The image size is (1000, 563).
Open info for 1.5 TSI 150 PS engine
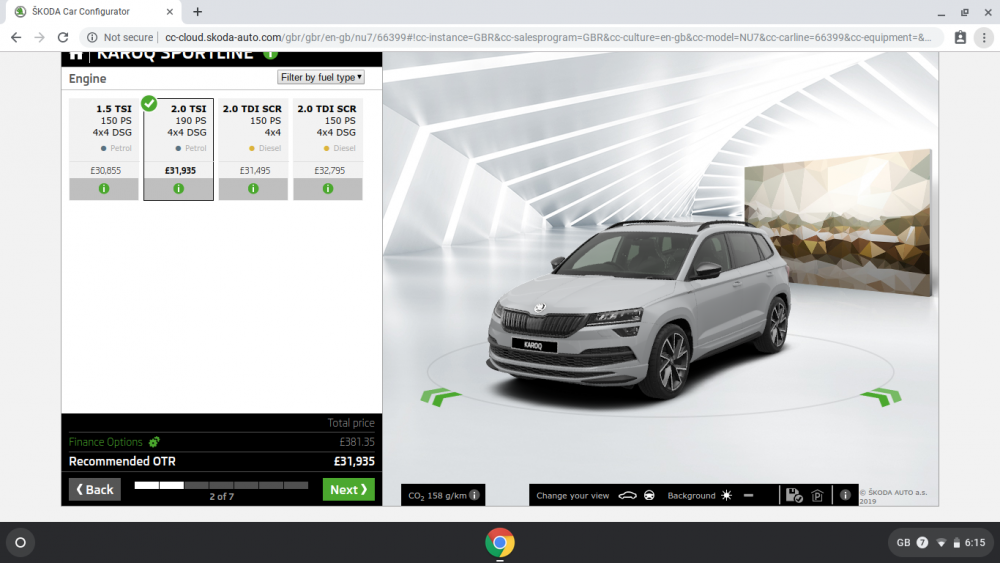tap(104, 189)
